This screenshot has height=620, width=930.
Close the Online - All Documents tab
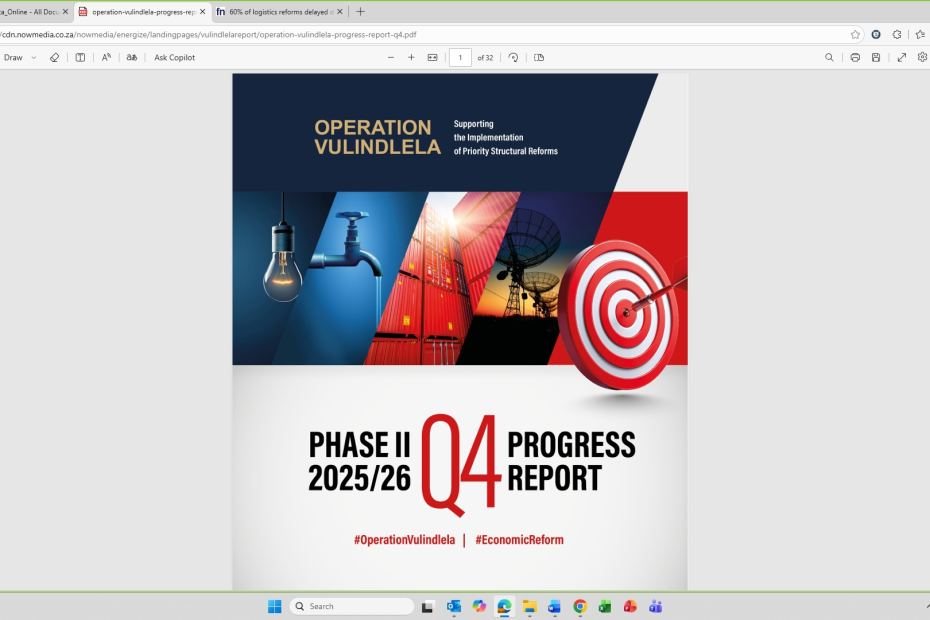tap(65, 11)
